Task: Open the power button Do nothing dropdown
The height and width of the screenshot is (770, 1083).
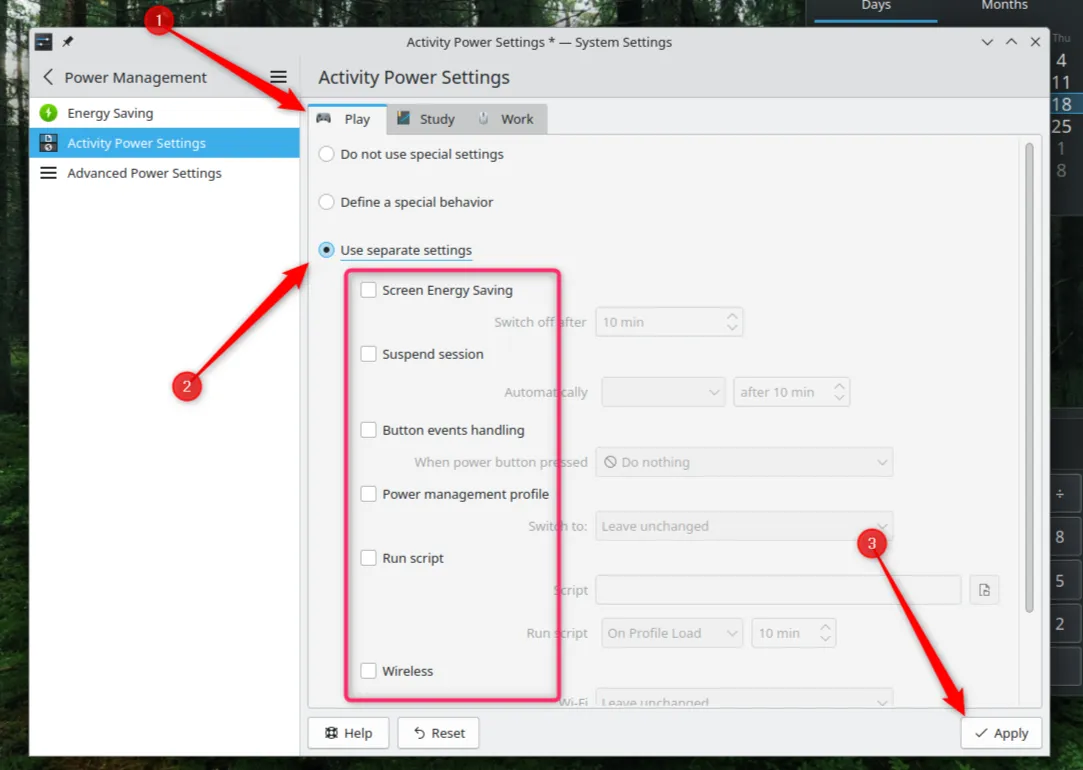Action: pos(744,462)
